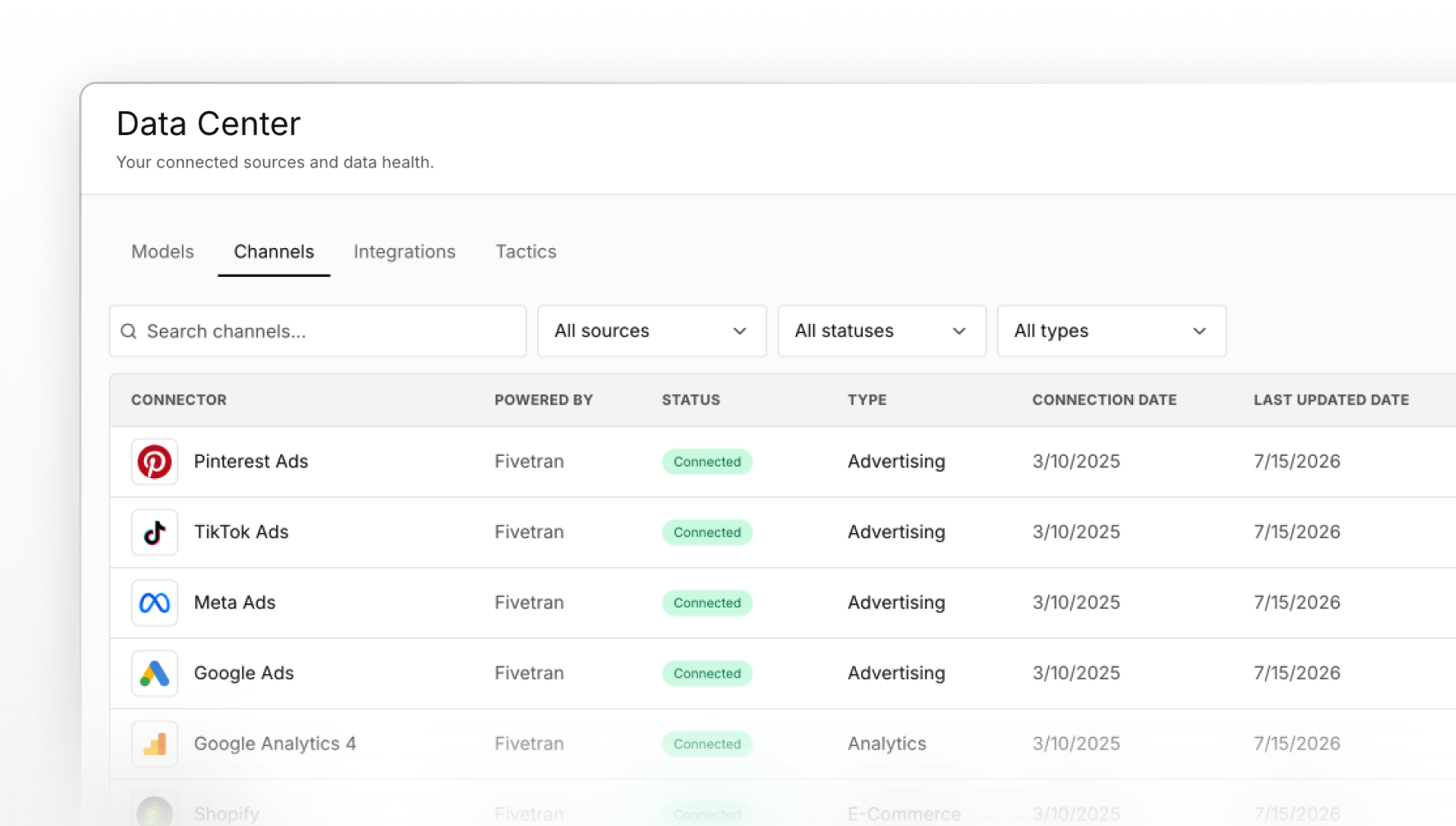Click Fivetran in the Meta Ads row

click(x=529, y=603)
